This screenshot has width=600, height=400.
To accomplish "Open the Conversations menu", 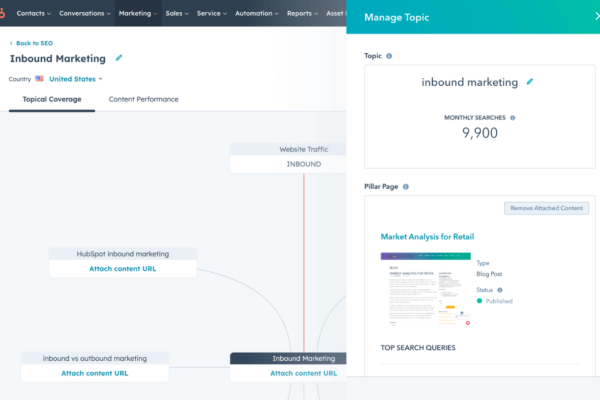I will [85, 13].
